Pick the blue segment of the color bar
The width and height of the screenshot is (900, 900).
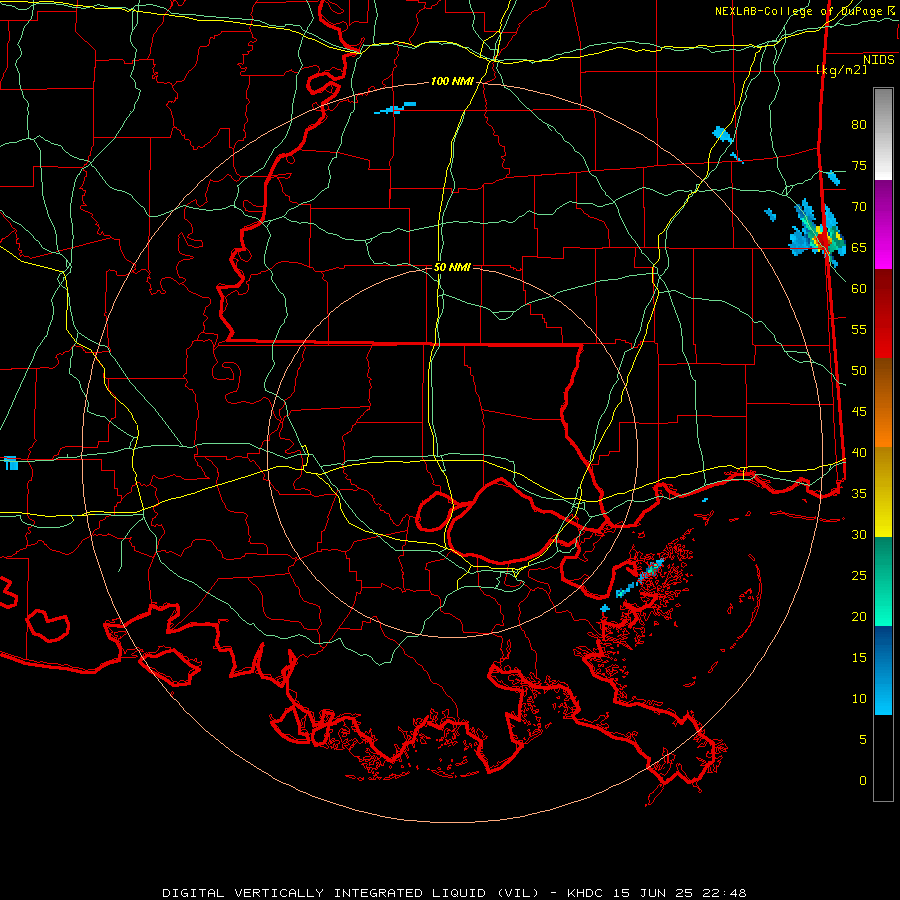(883, 670)
